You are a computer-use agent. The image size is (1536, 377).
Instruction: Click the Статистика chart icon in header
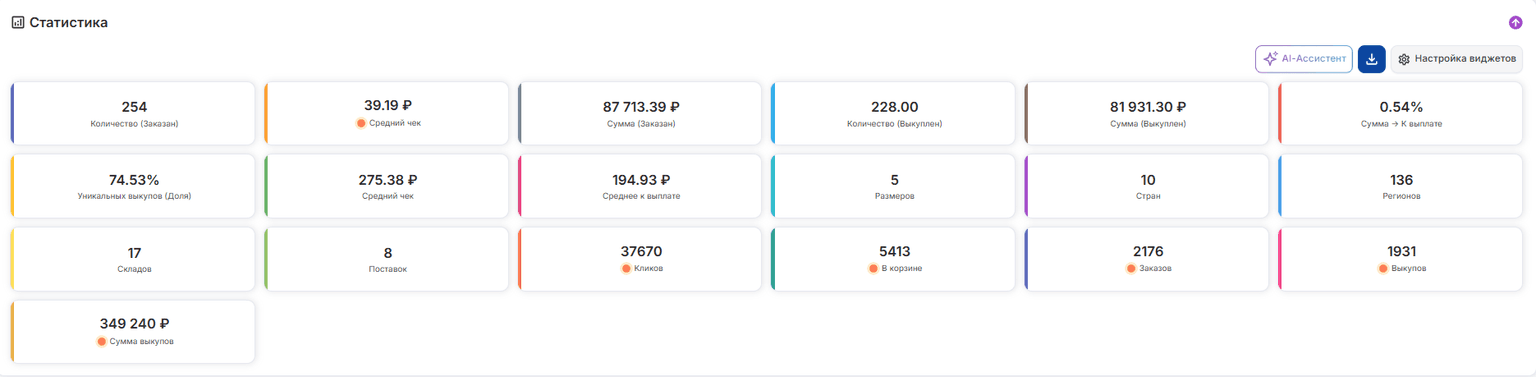coord(18,22)
